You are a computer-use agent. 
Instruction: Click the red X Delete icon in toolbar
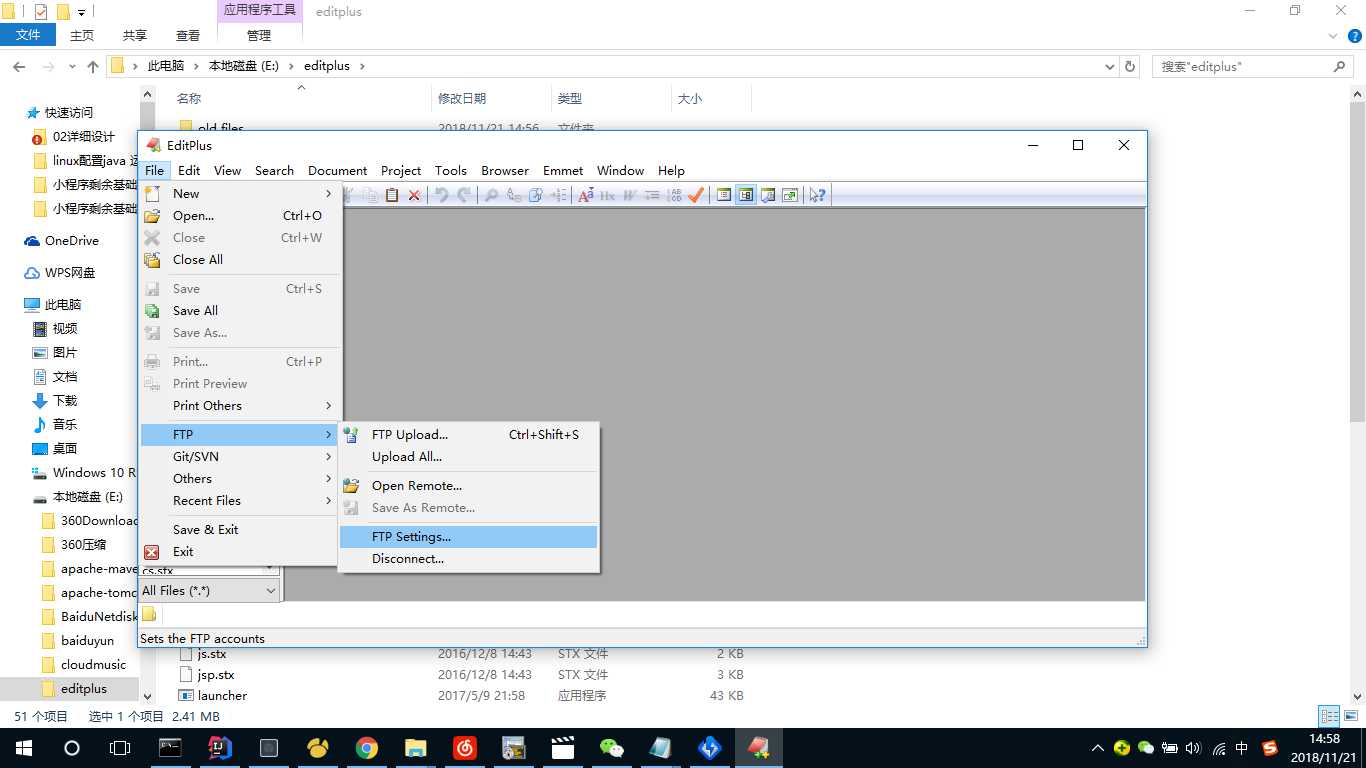[x=414, y=195]
